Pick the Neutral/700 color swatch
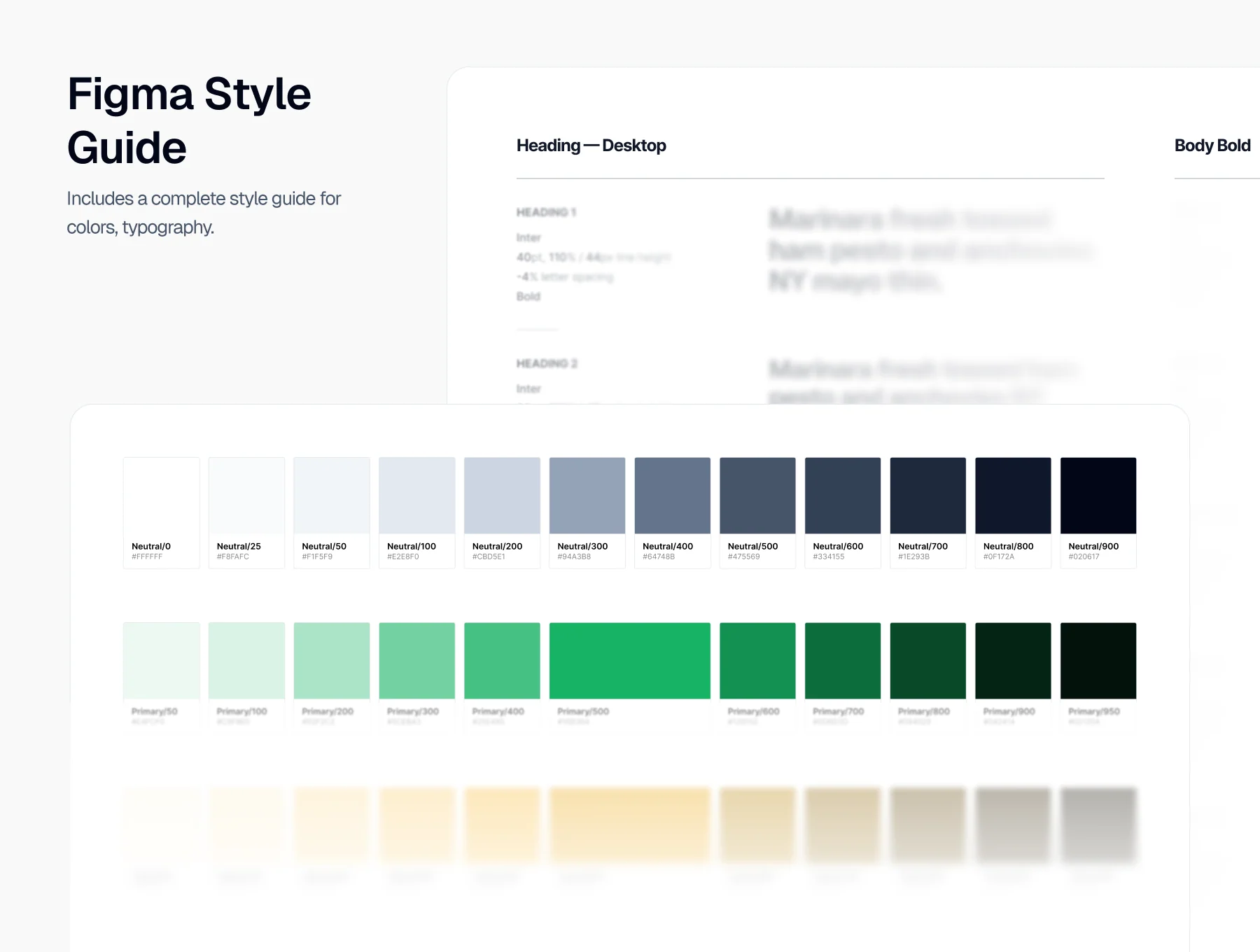Screen dimensions: 1260x952 pyautogui.click(x=928, y=496)
